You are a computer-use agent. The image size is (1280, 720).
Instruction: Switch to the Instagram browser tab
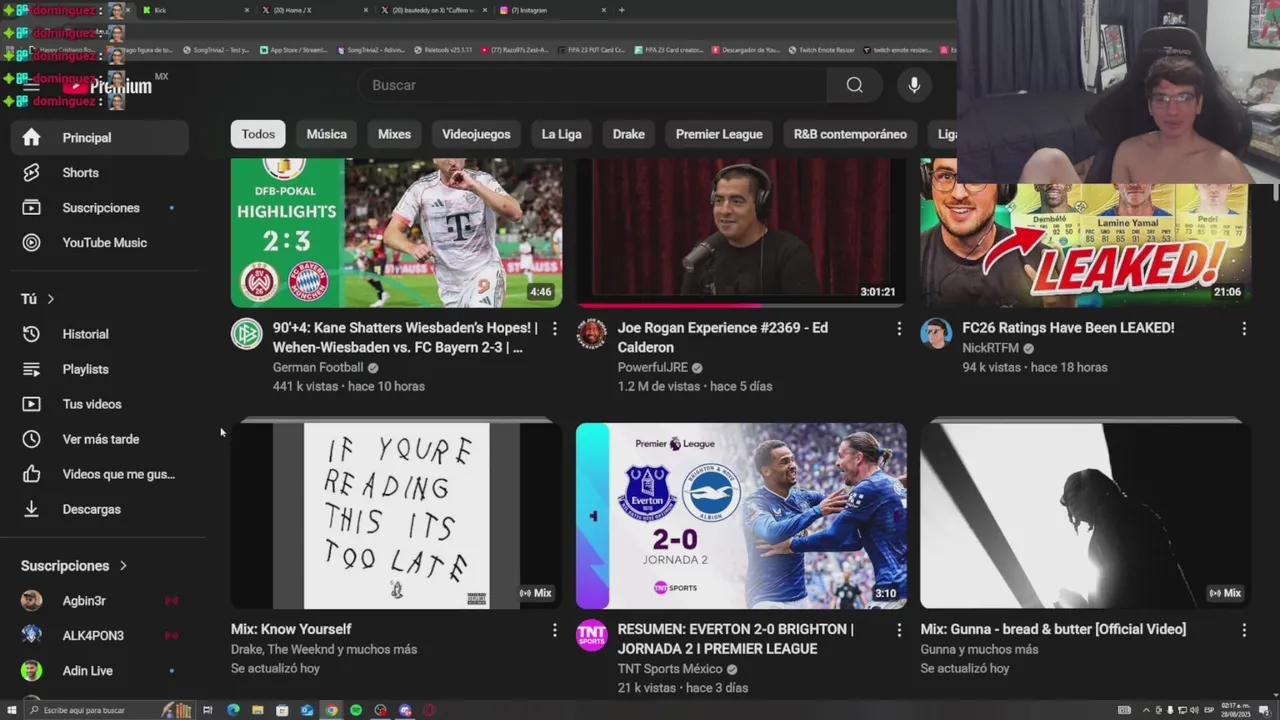click(552, 10)
